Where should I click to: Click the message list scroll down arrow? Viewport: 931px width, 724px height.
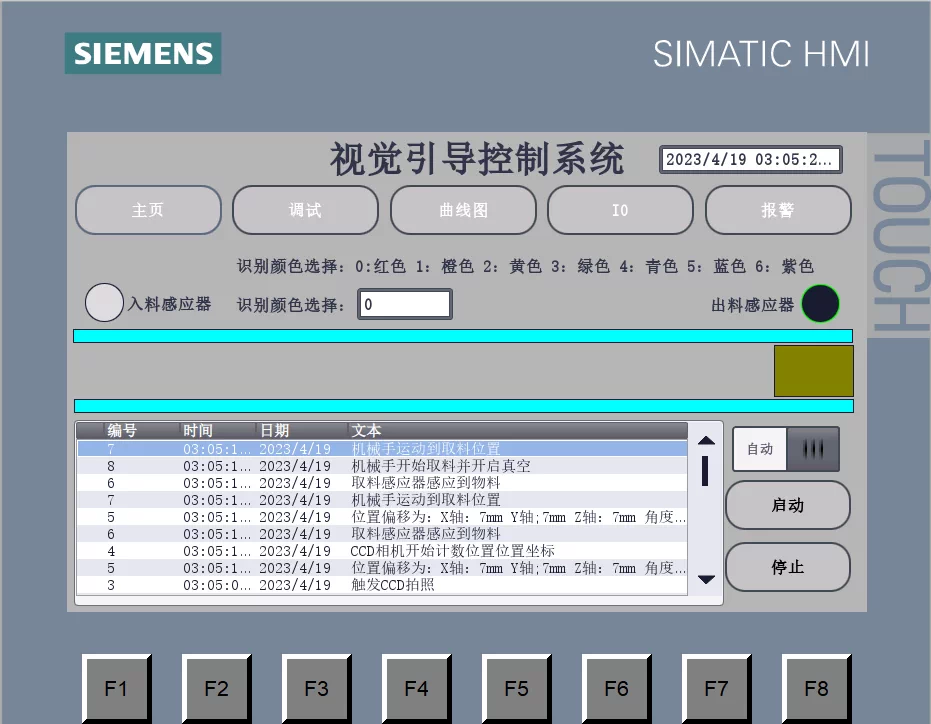[x=705, y=579]
